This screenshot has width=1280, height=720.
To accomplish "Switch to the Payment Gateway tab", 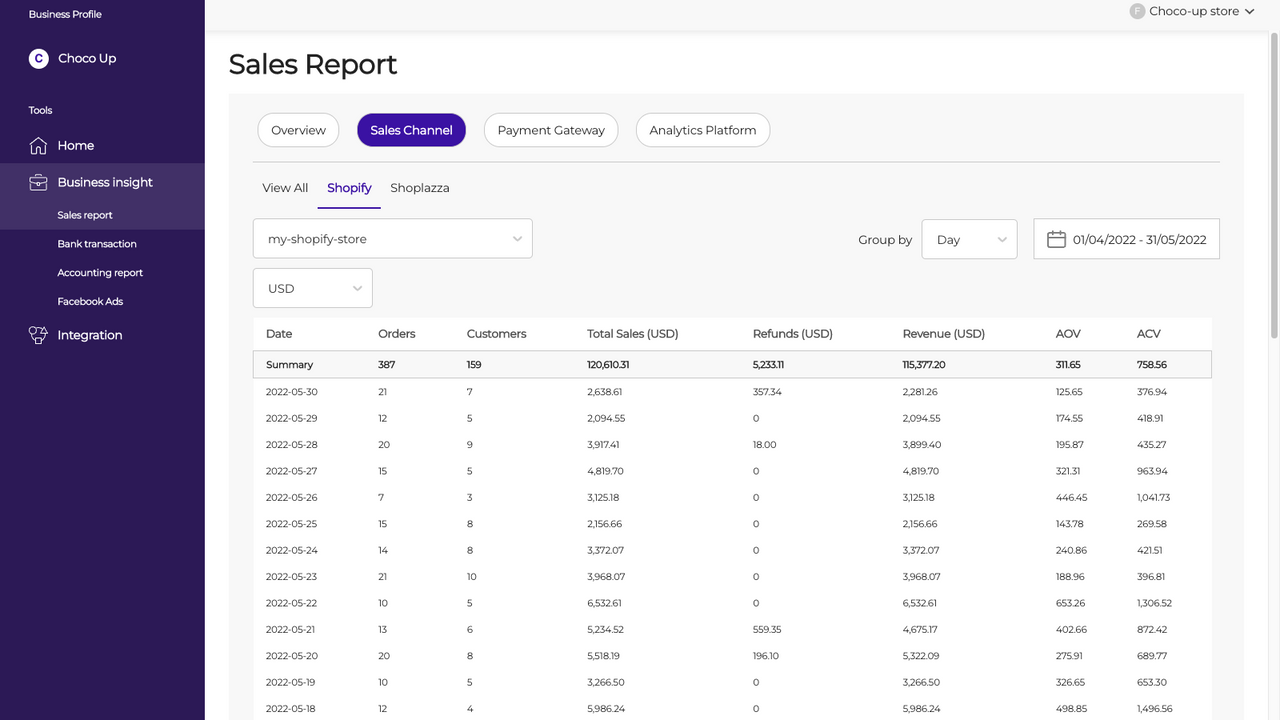I will point(550,130).
